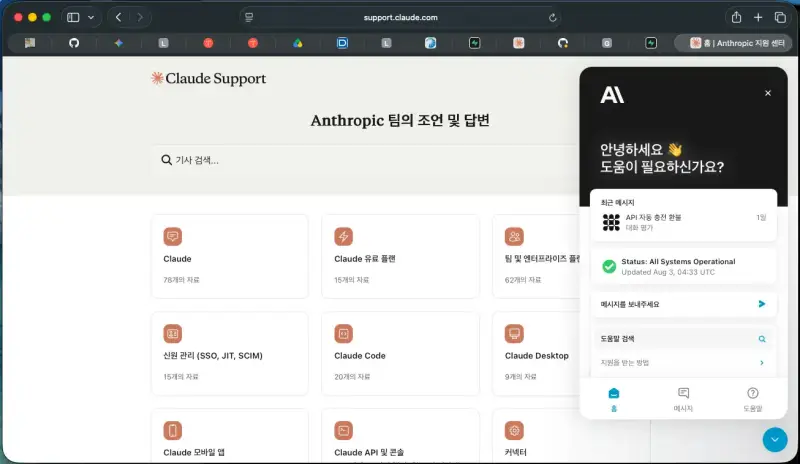Open Status: All Systems Operational card
The width and height of the screenshot is (800, 464).
683,266
